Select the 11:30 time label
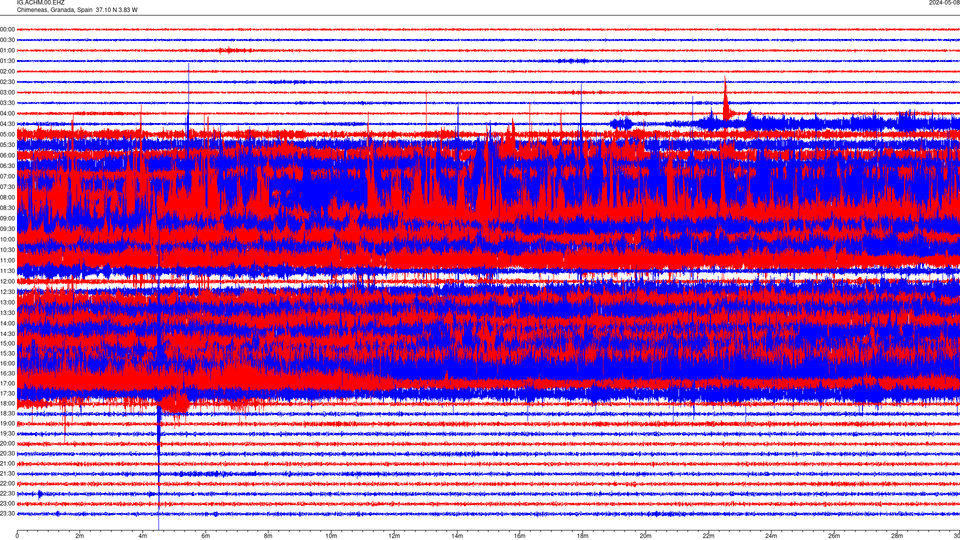 pyautogui.click(x=7, y=271)
